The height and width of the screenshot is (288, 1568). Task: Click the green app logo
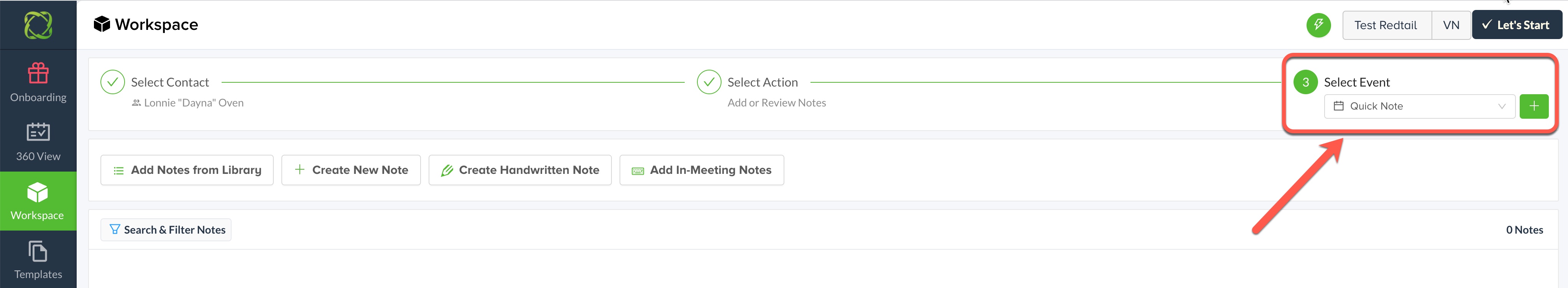point(38,25)
